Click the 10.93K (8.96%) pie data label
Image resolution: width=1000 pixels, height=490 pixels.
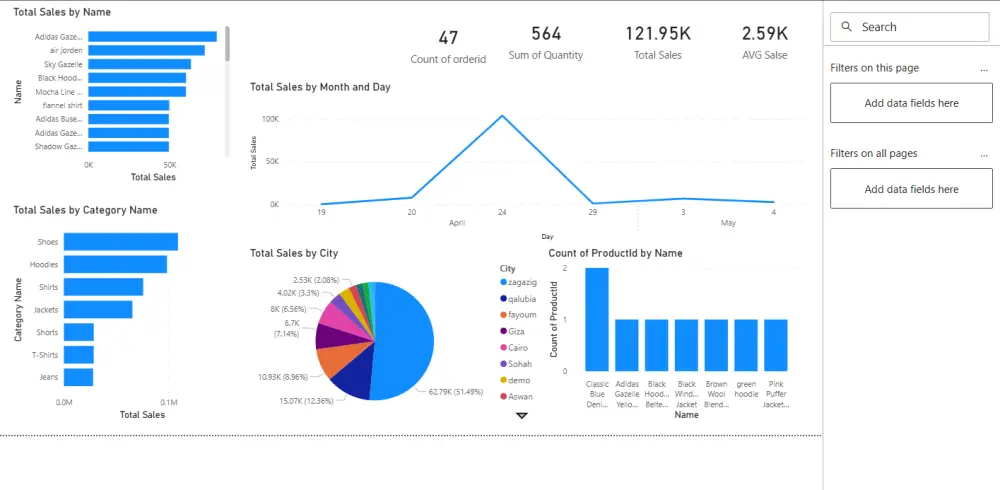[283, 377]
